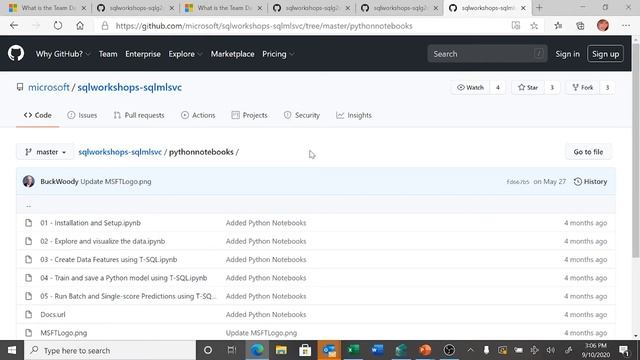The width and height of the screenshot is (640, 360).
Task: Open browser settings and more menu
Action: [626, 26]
